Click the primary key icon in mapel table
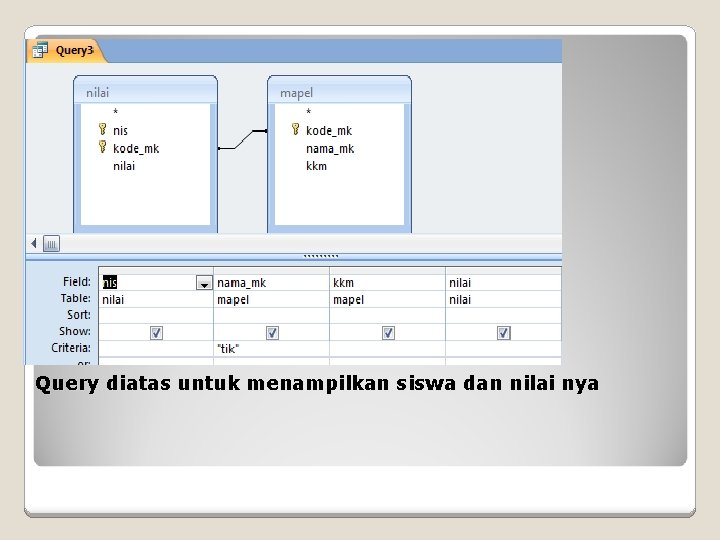 click(x=296, y=129)
